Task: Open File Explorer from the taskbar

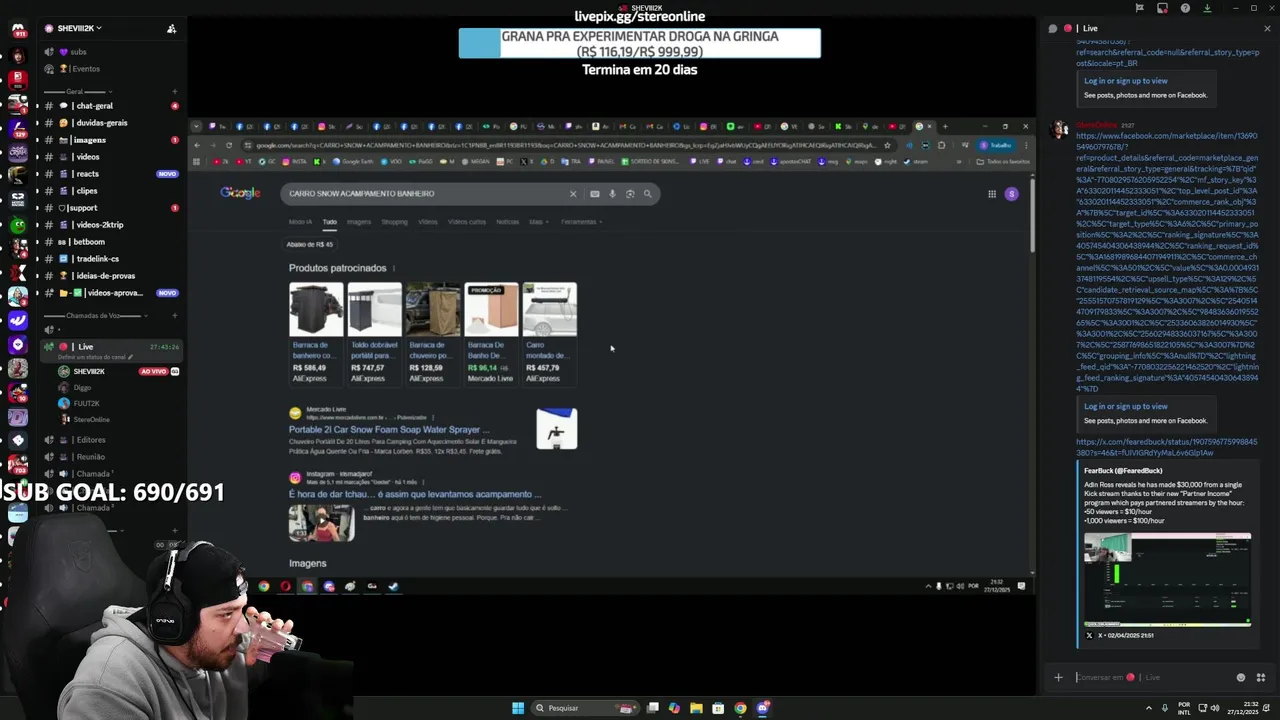Action: (x=696, y=708)
